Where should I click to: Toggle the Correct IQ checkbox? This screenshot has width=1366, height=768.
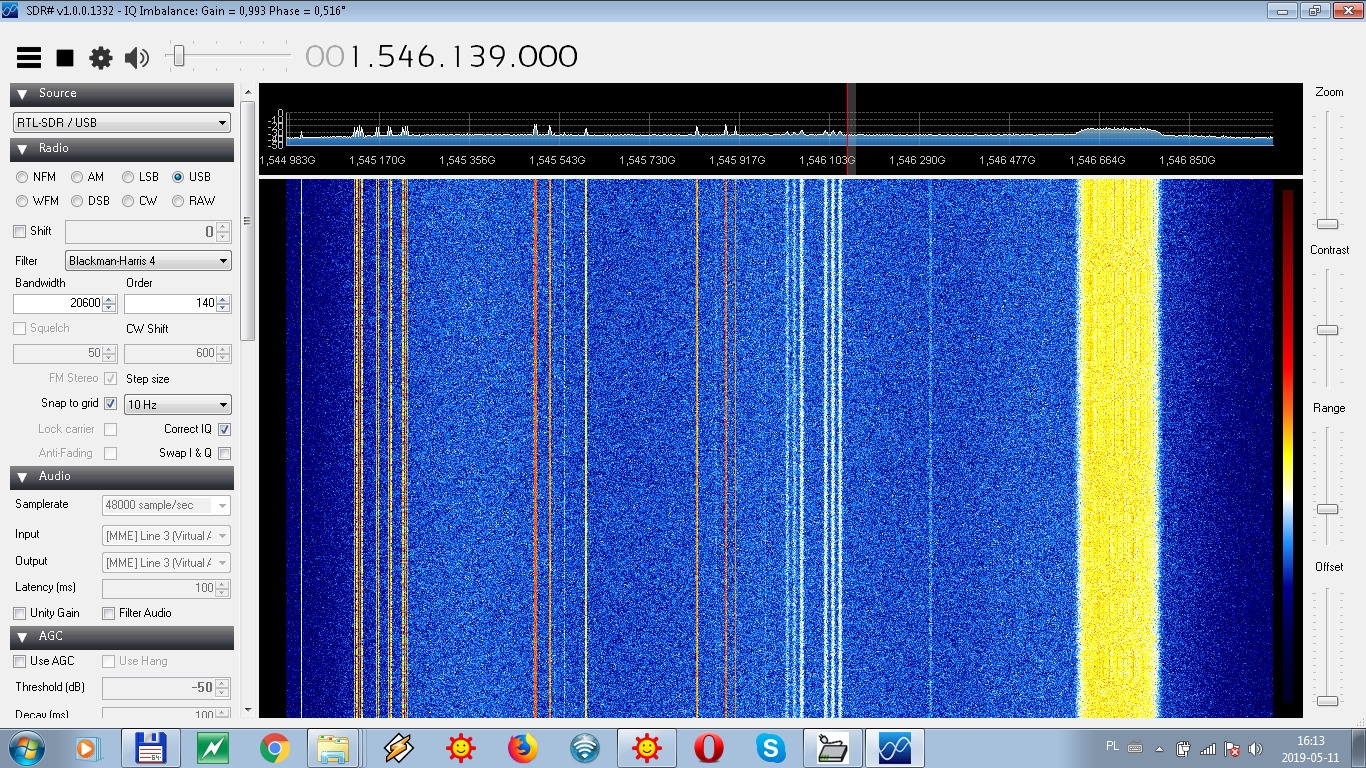click(224, 430)
